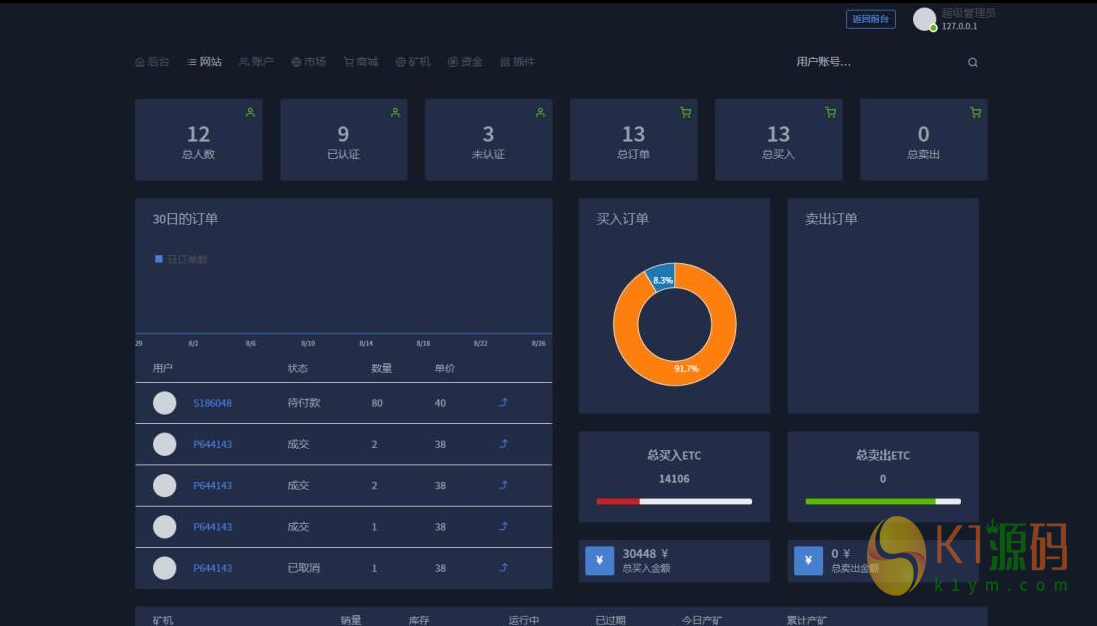Click the avatar in the 已取消 row

coord(164,568)
